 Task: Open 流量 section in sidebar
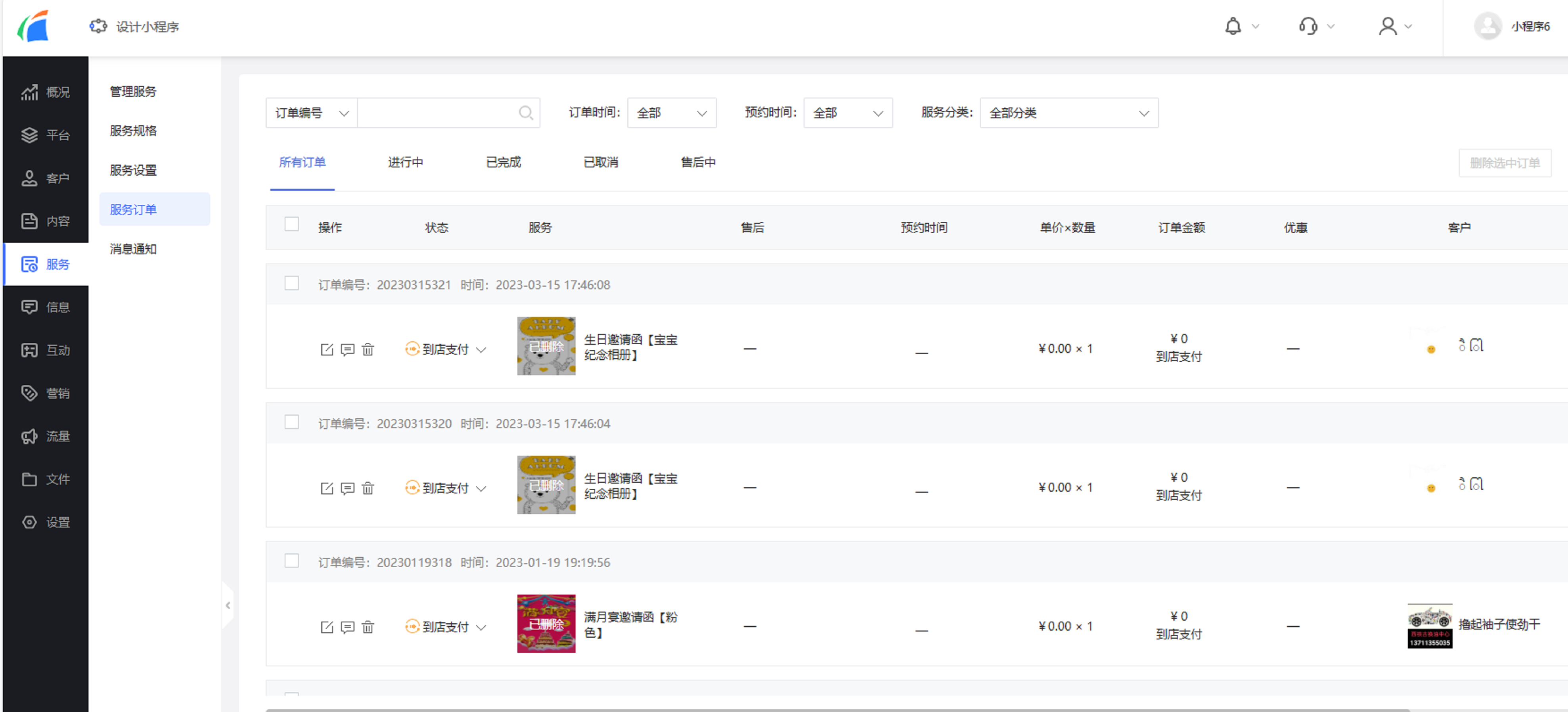tap(46, 436)
